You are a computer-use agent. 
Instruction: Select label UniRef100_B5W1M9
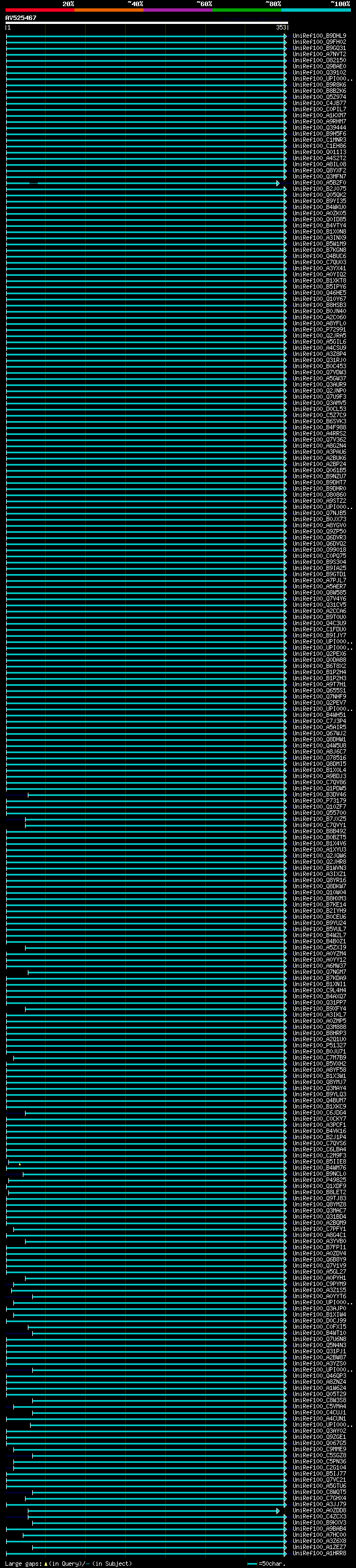click(x=319, y=244)
